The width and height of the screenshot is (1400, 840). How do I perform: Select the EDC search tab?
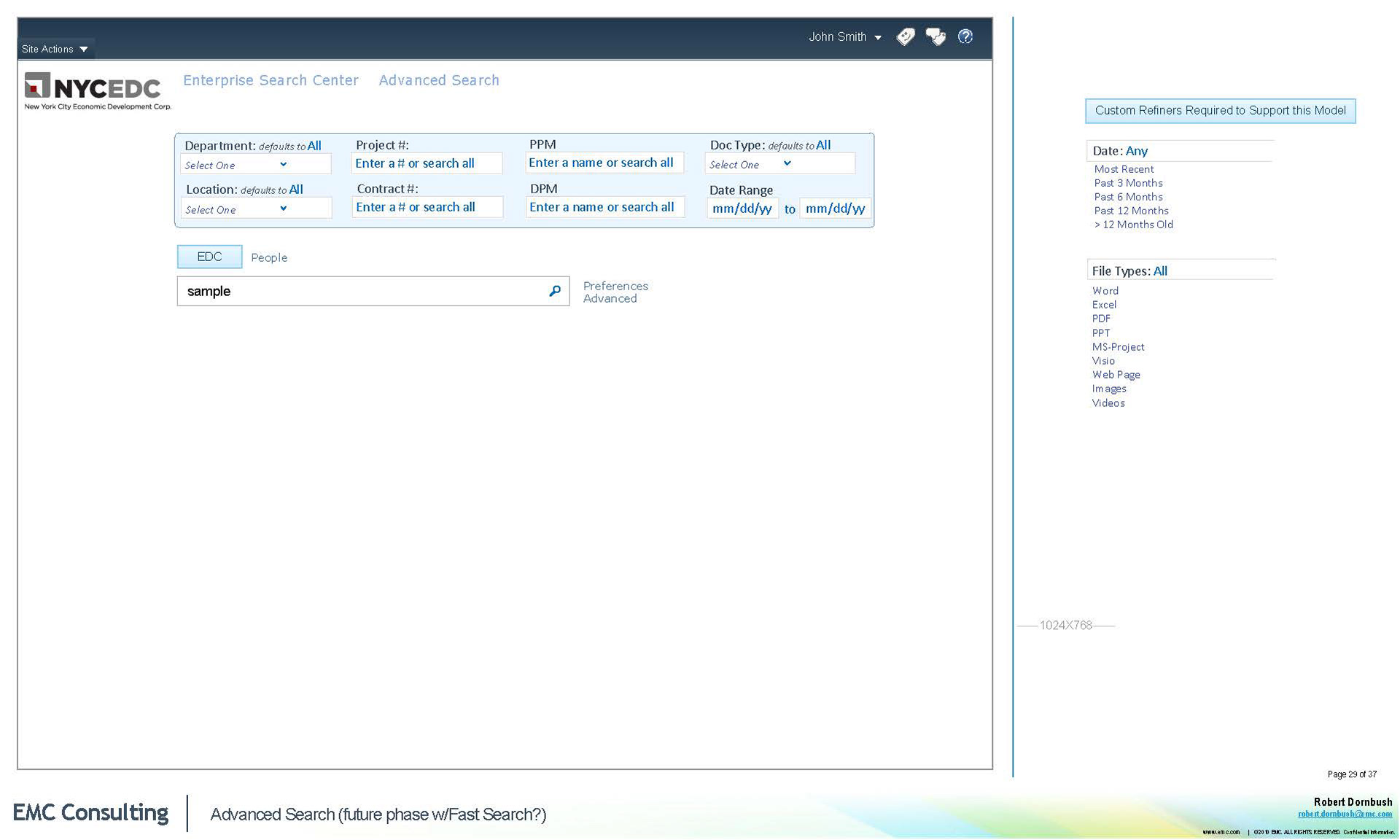coord(209,257)
